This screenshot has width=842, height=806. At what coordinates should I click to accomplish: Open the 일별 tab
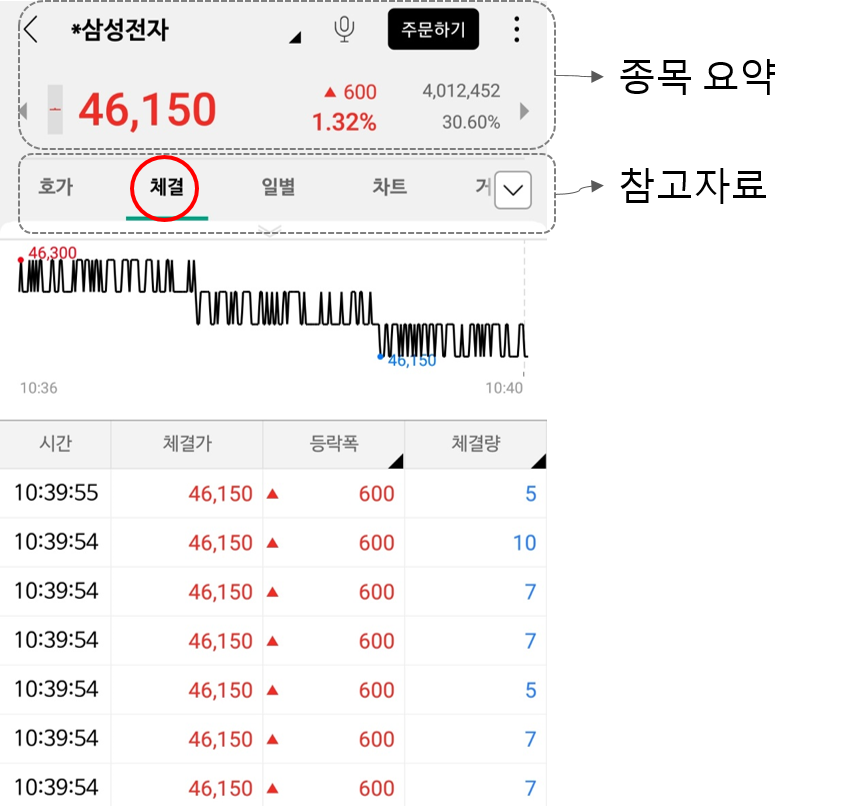tap(277, 188)
